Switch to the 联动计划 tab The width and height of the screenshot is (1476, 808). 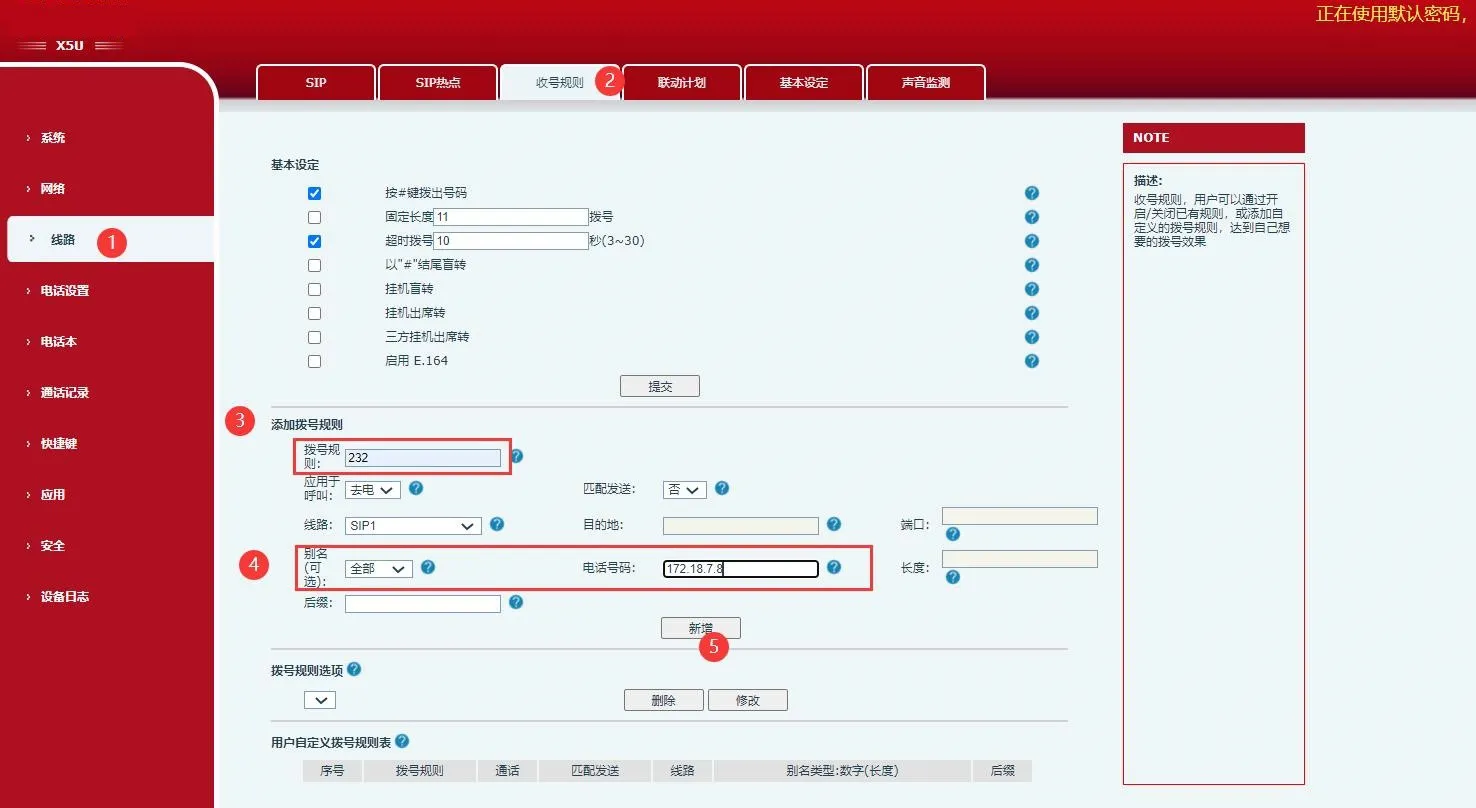coord(681,82)
